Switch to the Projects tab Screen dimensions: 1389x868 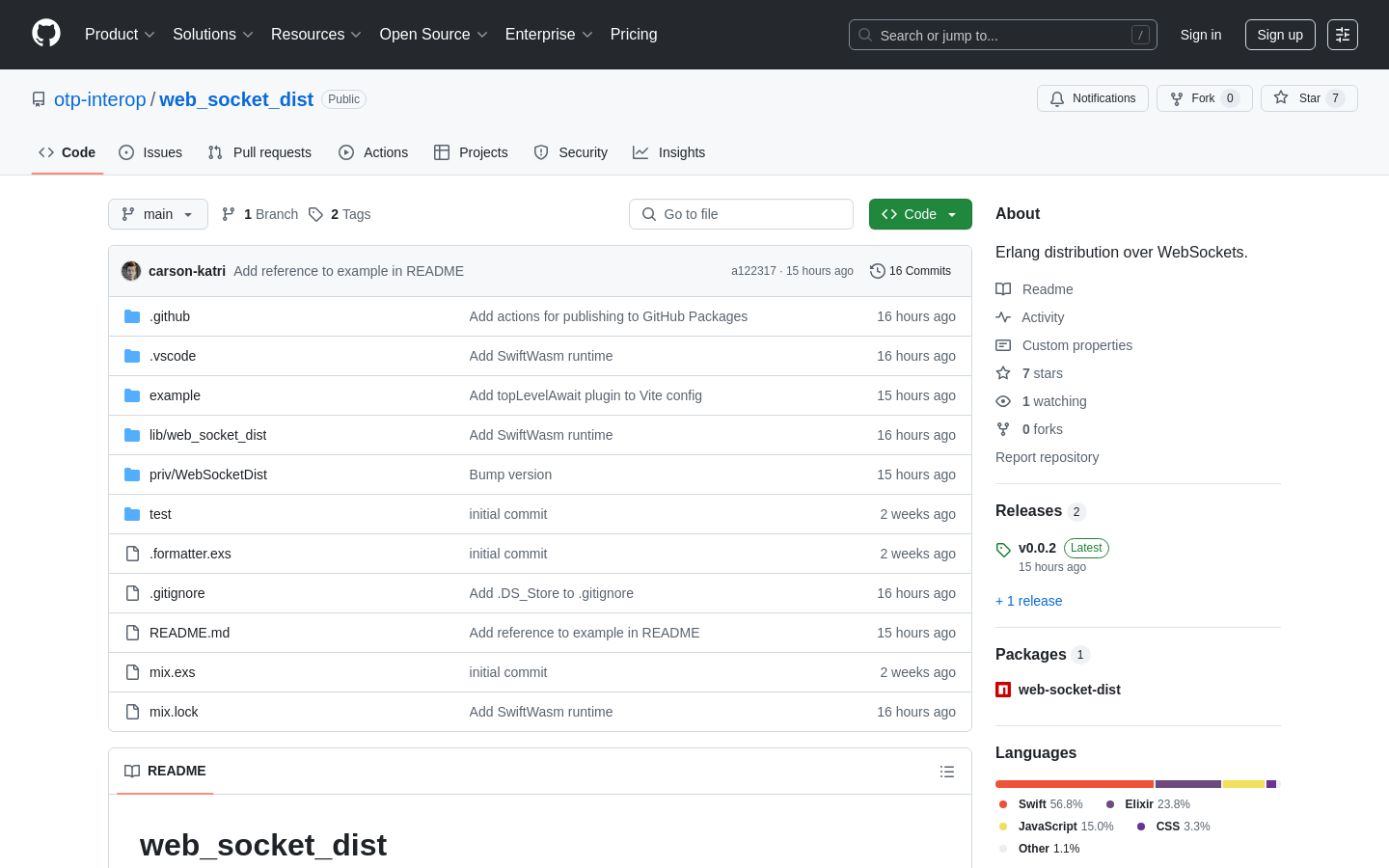click(x=471, y=152)
